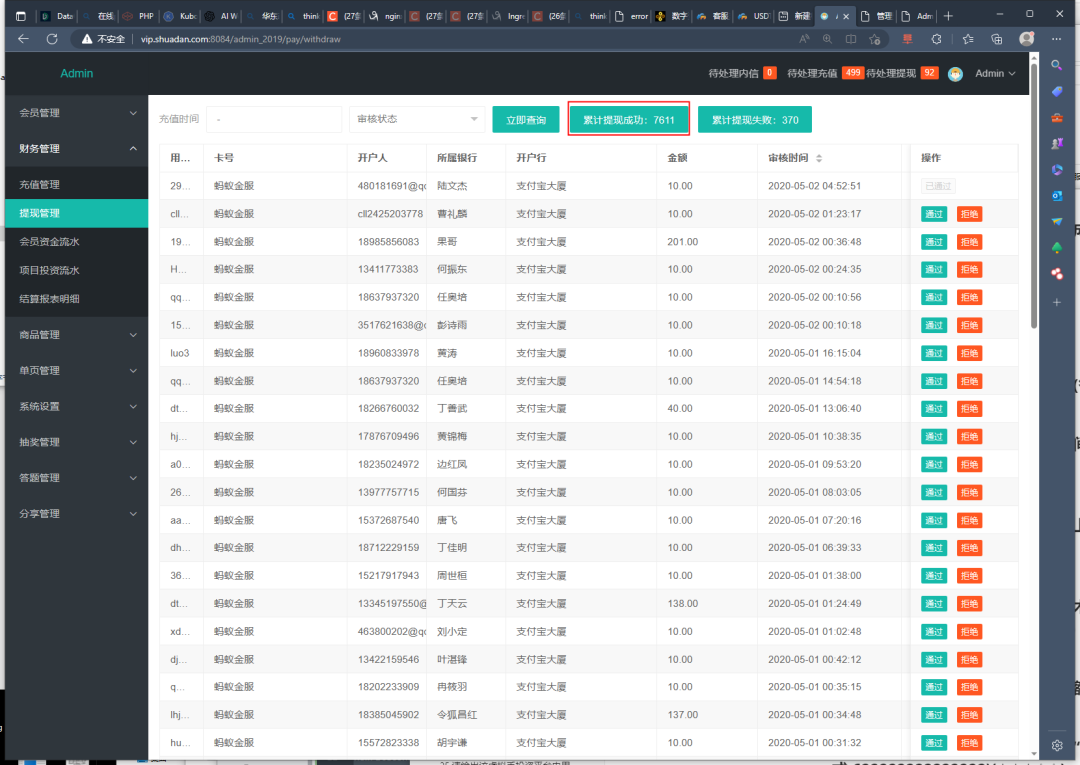Image resolution: width=1080 pixels, height=765 pixels.
Task: Open 充值管理 menu item
Action: pos(76,185)
